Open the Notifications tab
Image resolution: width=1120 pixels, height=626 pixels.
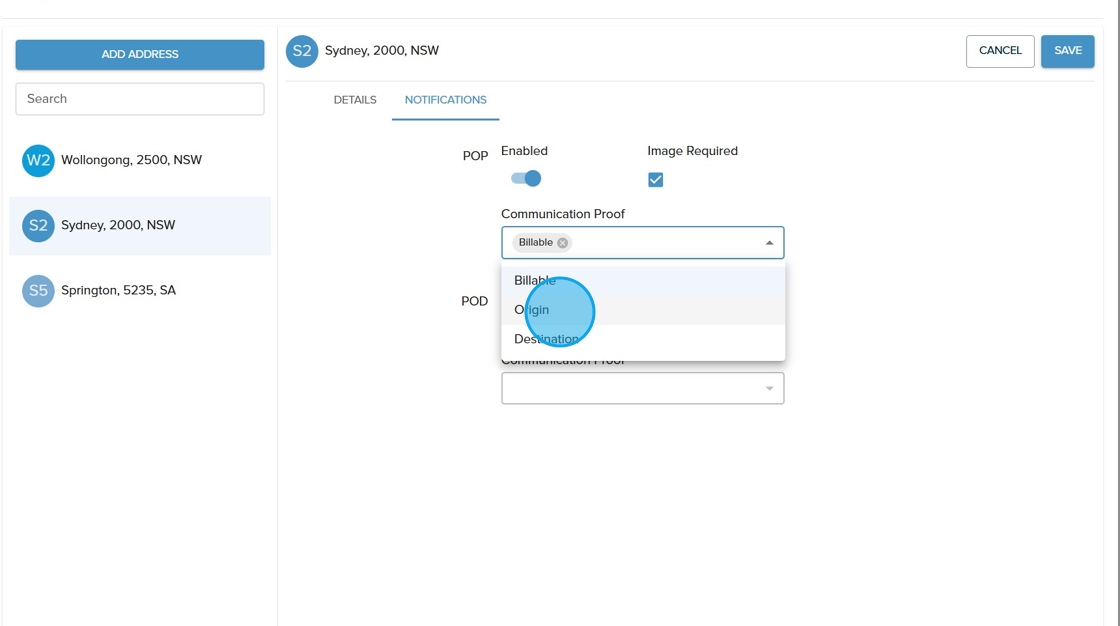click(x=445, y=100)
